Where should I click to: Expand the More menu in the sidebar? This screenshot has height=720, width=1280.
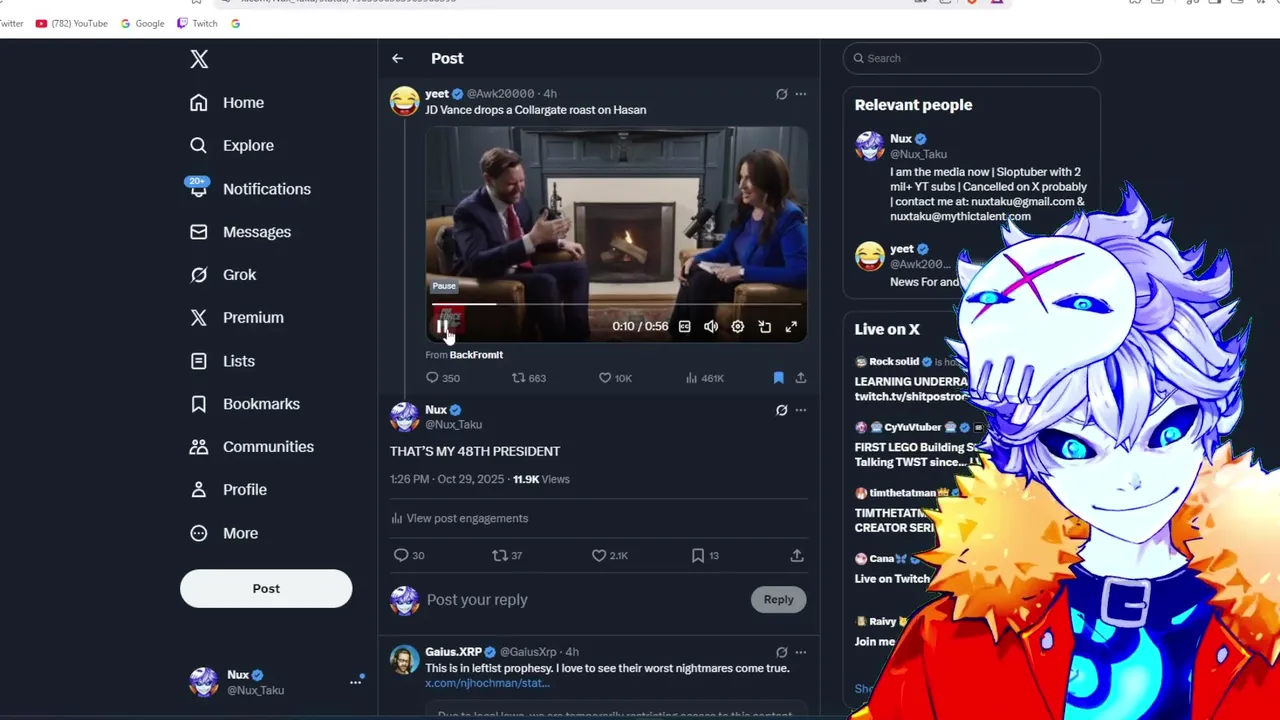[x=224, y=533]
